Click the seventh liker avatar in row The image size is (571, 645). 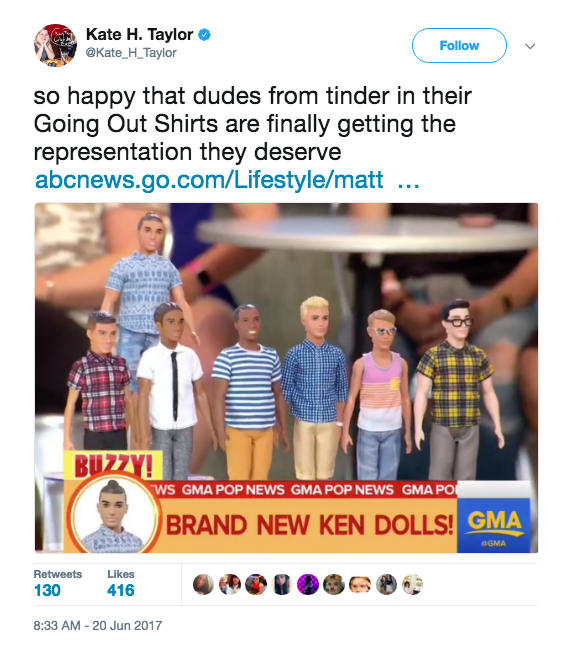pyautogui.click(x=360, y=585)
